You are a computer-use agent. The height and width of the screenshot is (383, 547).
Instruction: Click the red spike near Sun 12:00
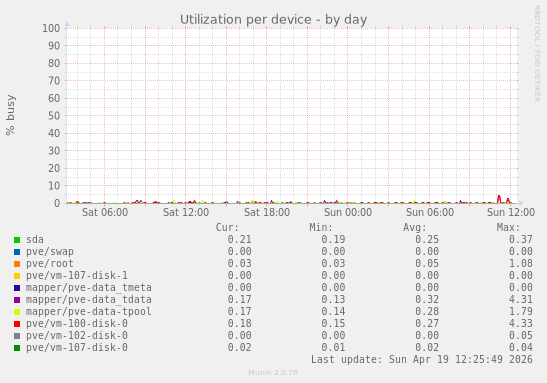point(499,198)
